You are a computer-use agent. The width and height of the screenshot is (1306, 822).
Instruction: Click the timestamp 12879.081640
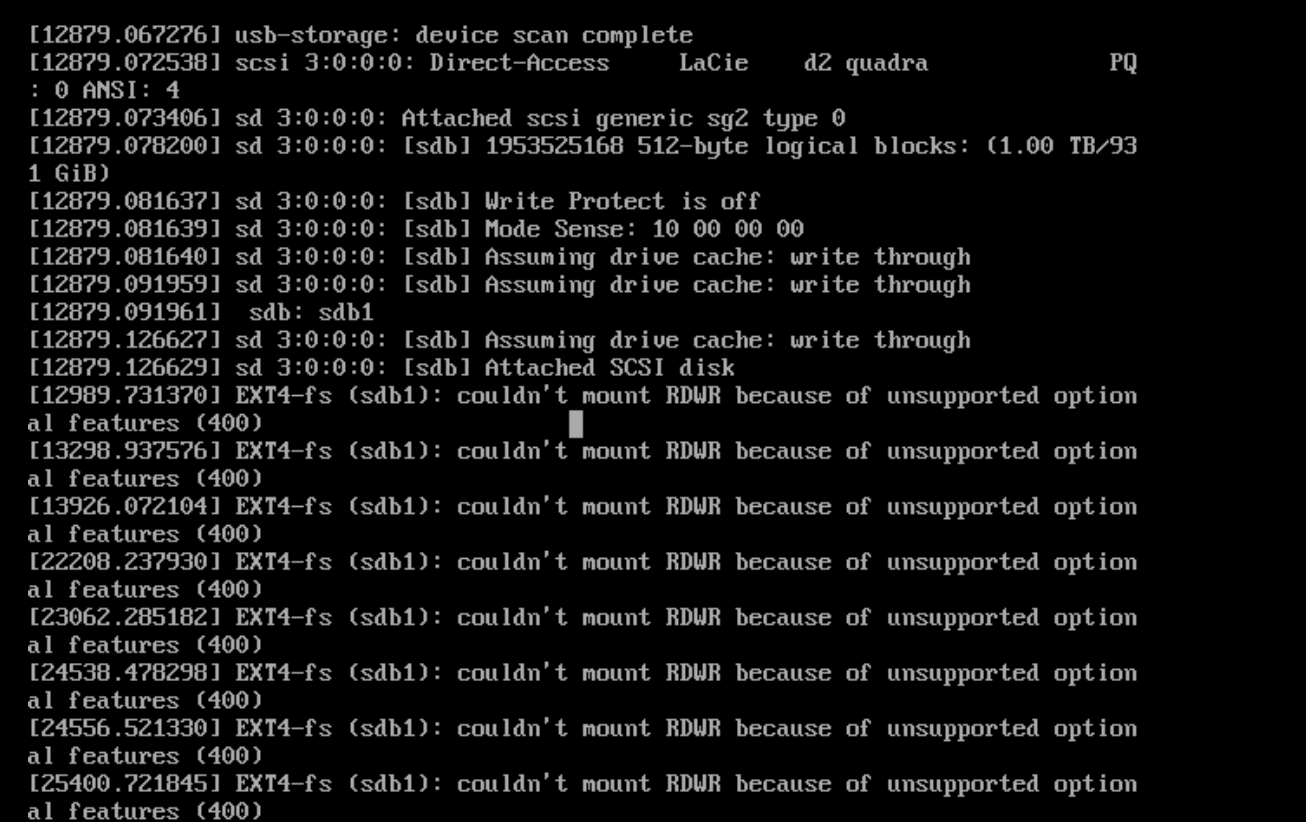125,258
